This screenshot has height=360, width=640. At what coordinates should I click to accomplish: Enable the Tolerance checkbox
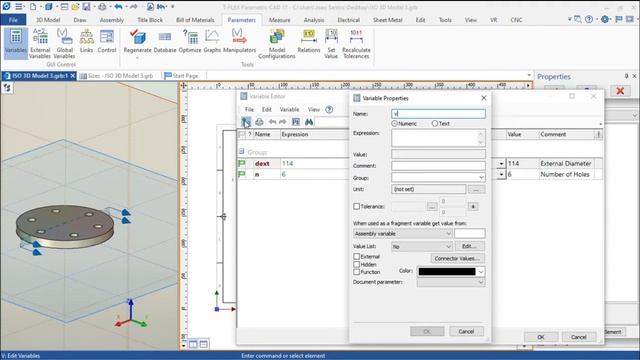coord(356,207)
